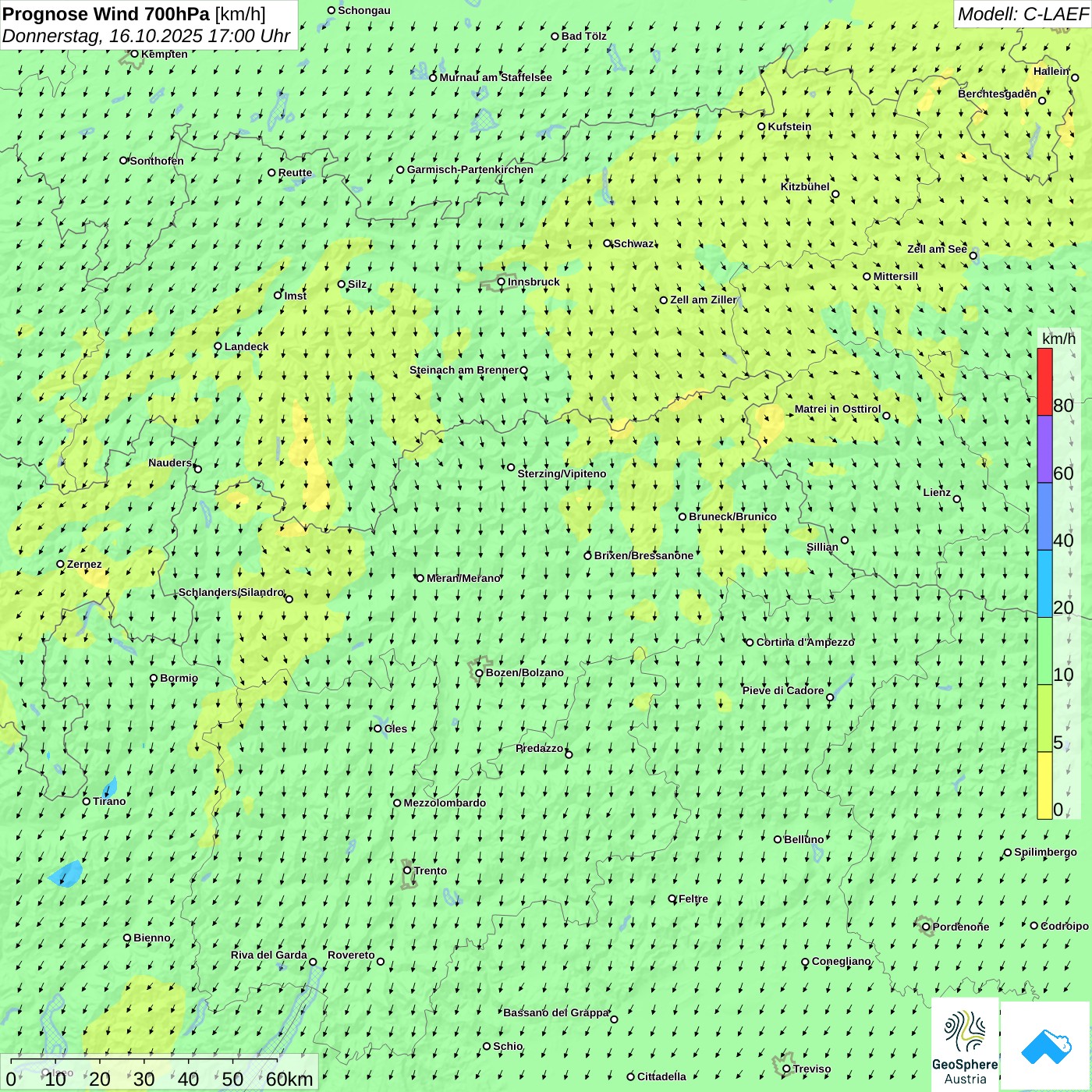Click the blue cloud logo icon

tap(1046, 1046)
